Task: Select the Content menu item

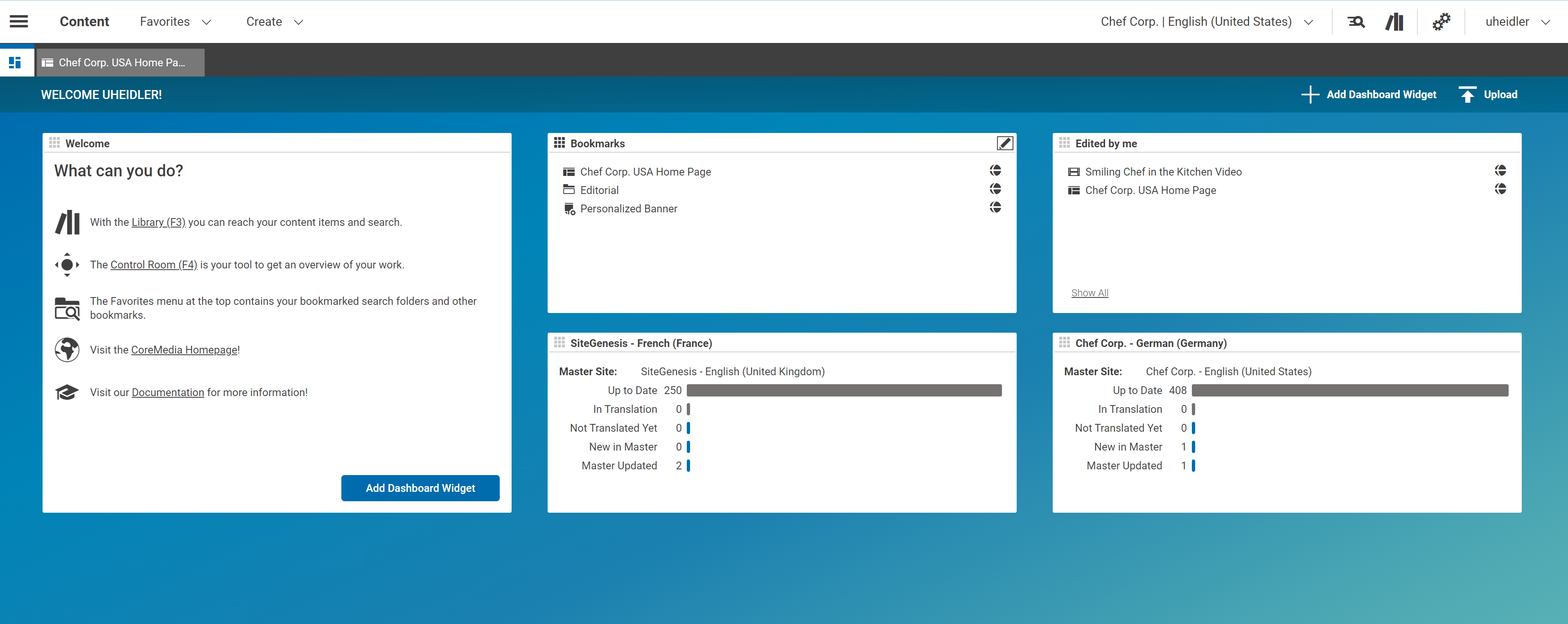Action: click(84, 22)
